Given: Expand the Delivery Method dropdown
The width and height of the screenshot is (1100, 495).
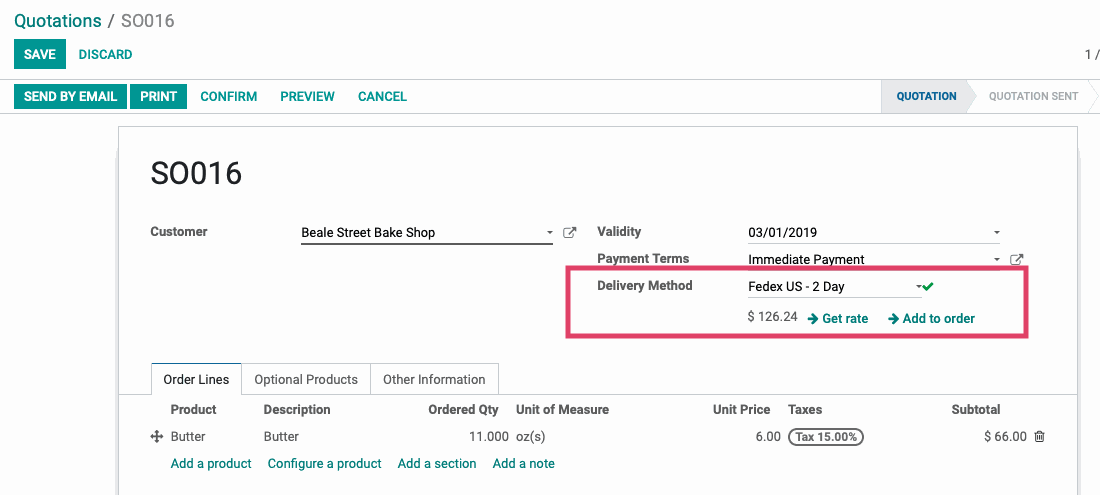Looking at the screenshot, I should coord(918,287).
